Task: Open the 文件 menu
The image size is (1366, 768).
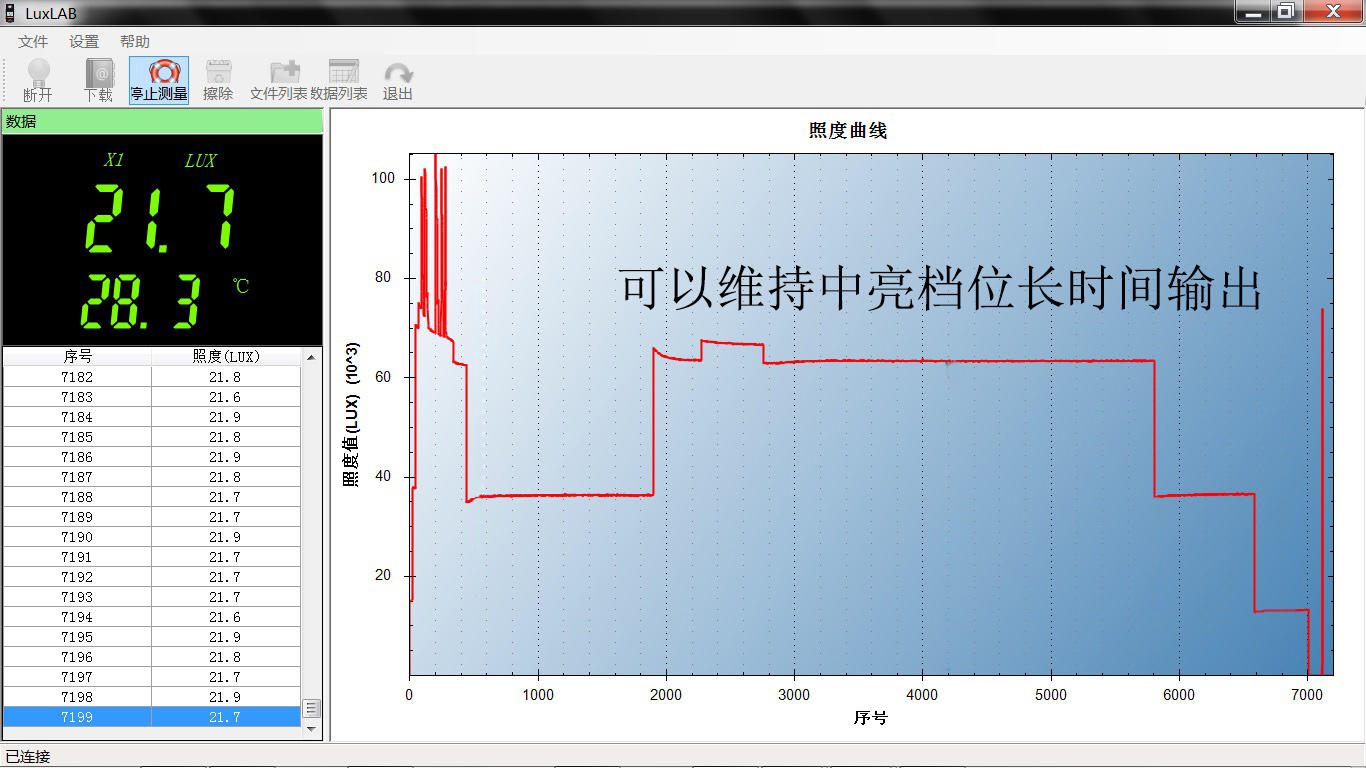Action: click(x=32, y=41)
